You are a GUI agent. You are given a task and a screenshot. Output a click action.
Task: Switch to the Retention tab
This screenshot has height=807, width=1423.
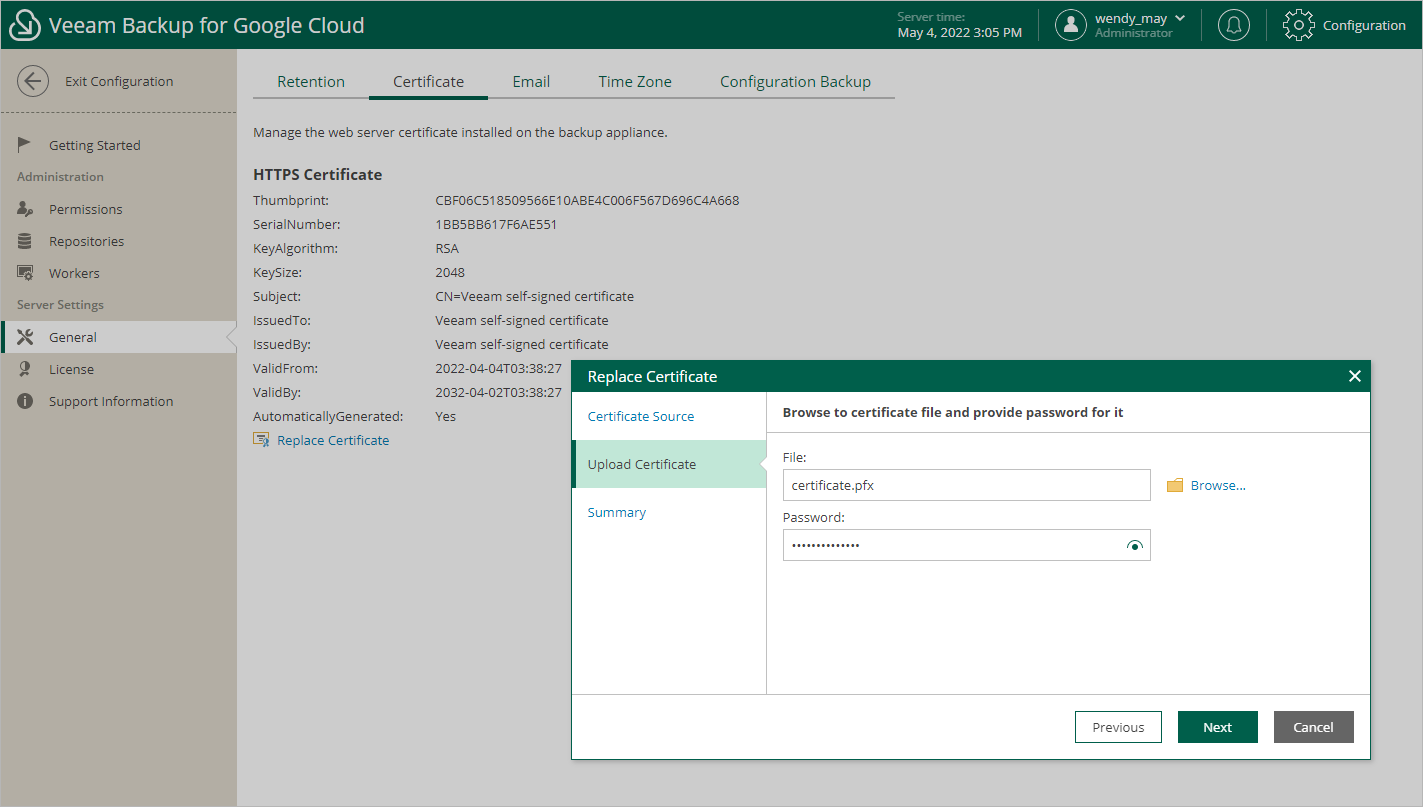[x=311, y=82]
